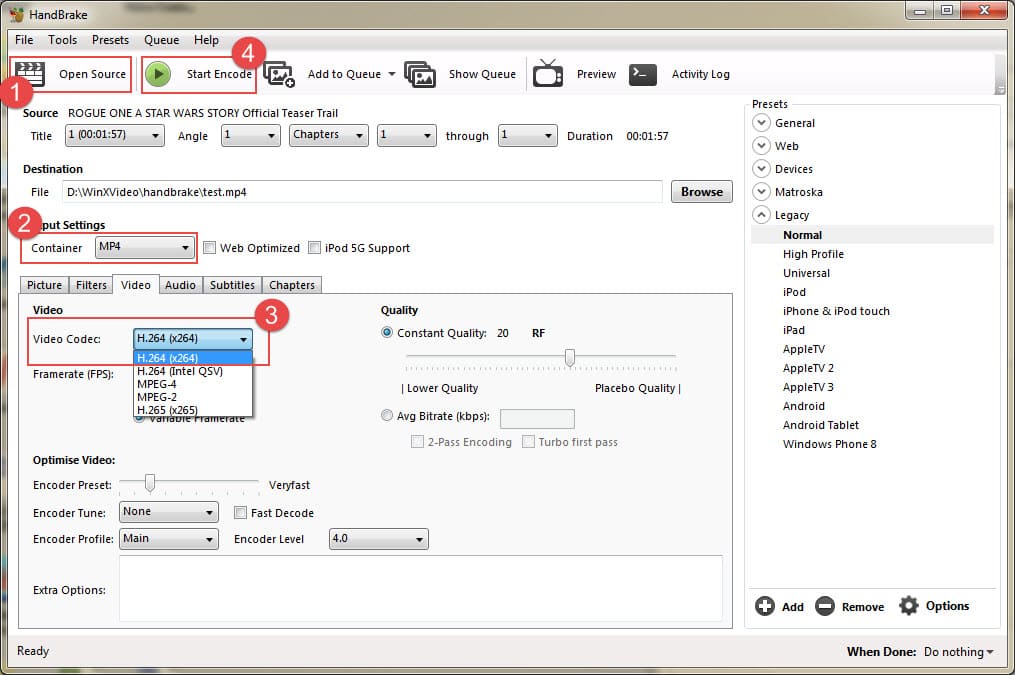Open the Tools menu
The image size is (1015, 675).
point(62,40)
